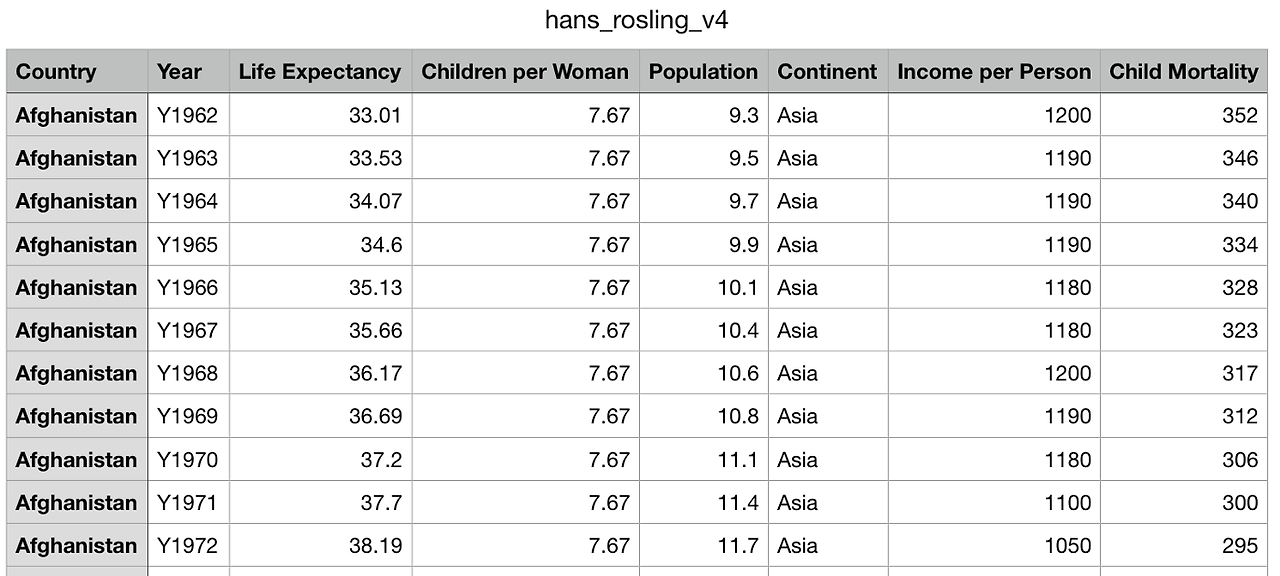The height and width of the screenshot is (576, 1280).
Task: Click the Children per Woman header
Action: point(525,72)
